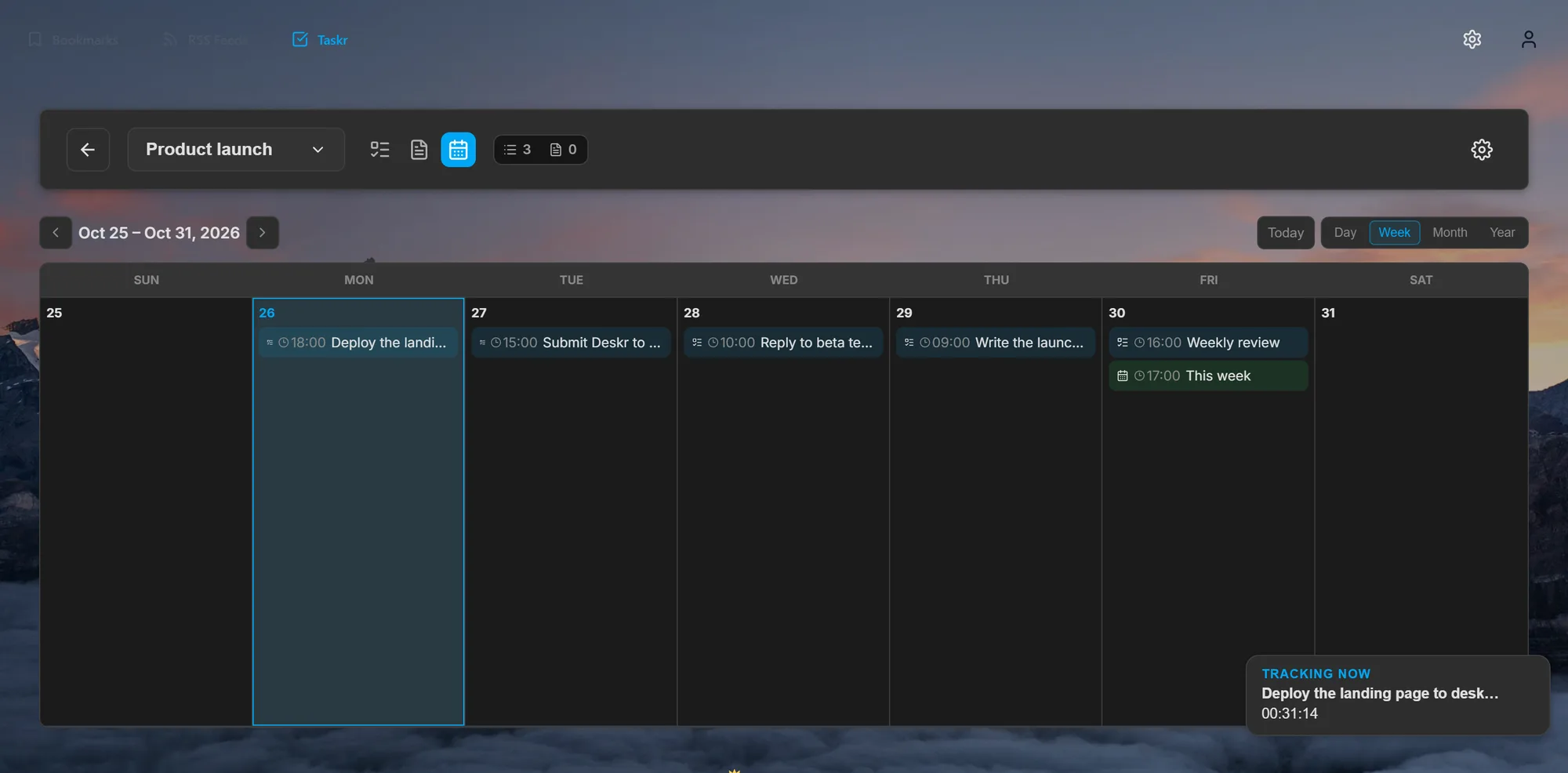The image size is (1568, 773).
Task: Open Reply to beta te... event
Action: pyautogui.click(x=783, y=343)
